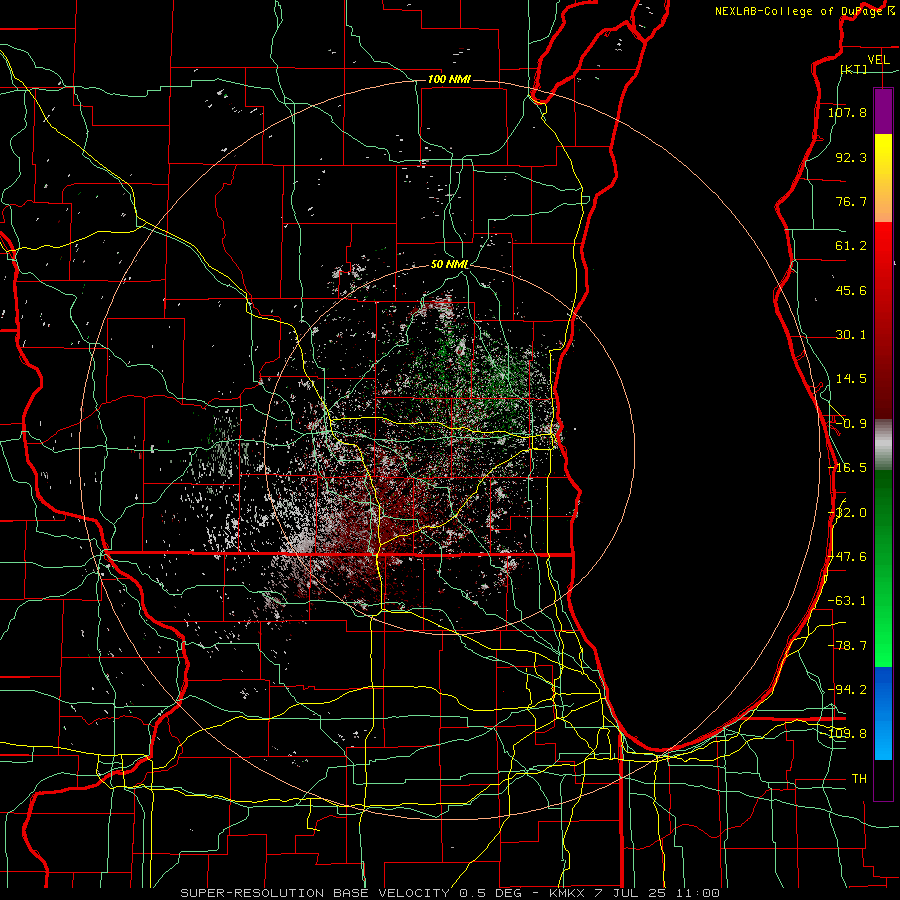Select the blue segment of the color bar
Screen dimensions: 900x900
[883, 713]
